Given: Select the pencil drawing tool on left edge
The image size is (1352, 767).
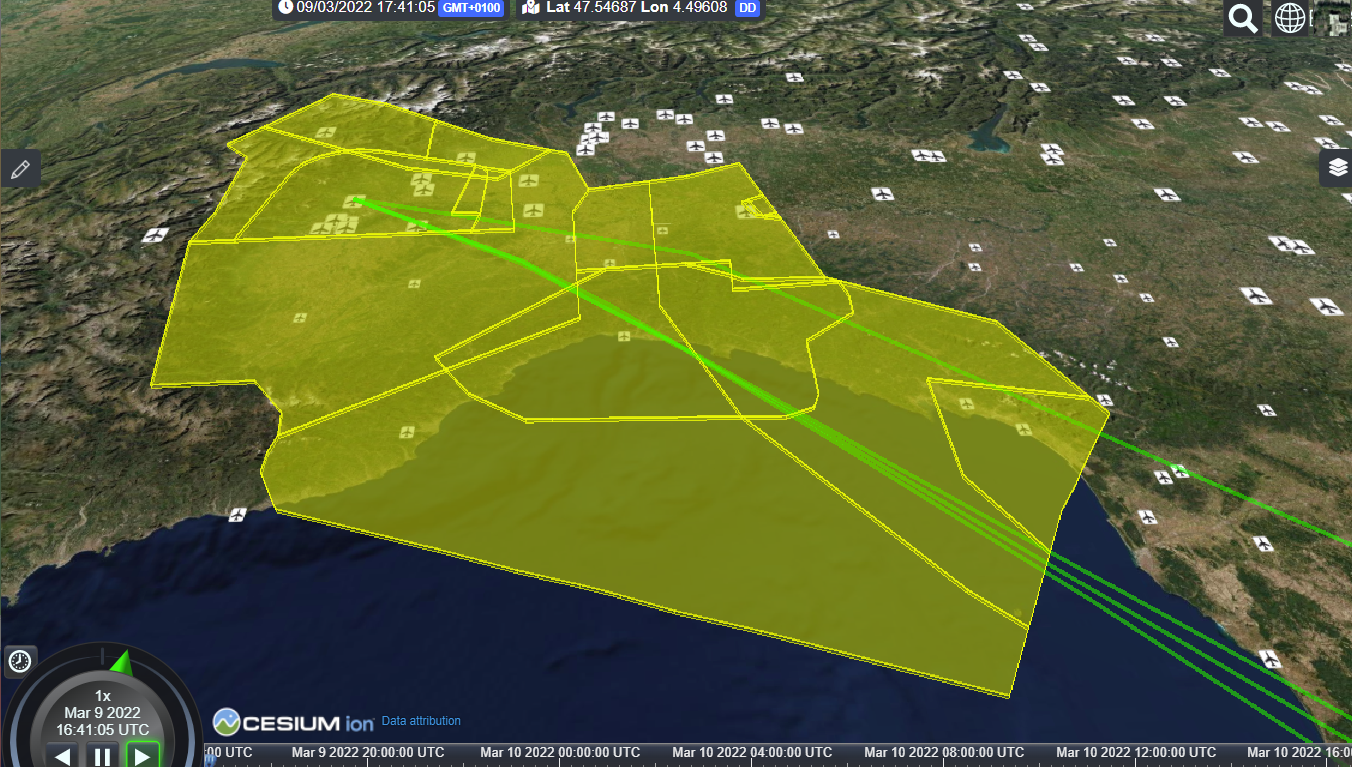Looking at the screenshot, I should tap(20, 167).
